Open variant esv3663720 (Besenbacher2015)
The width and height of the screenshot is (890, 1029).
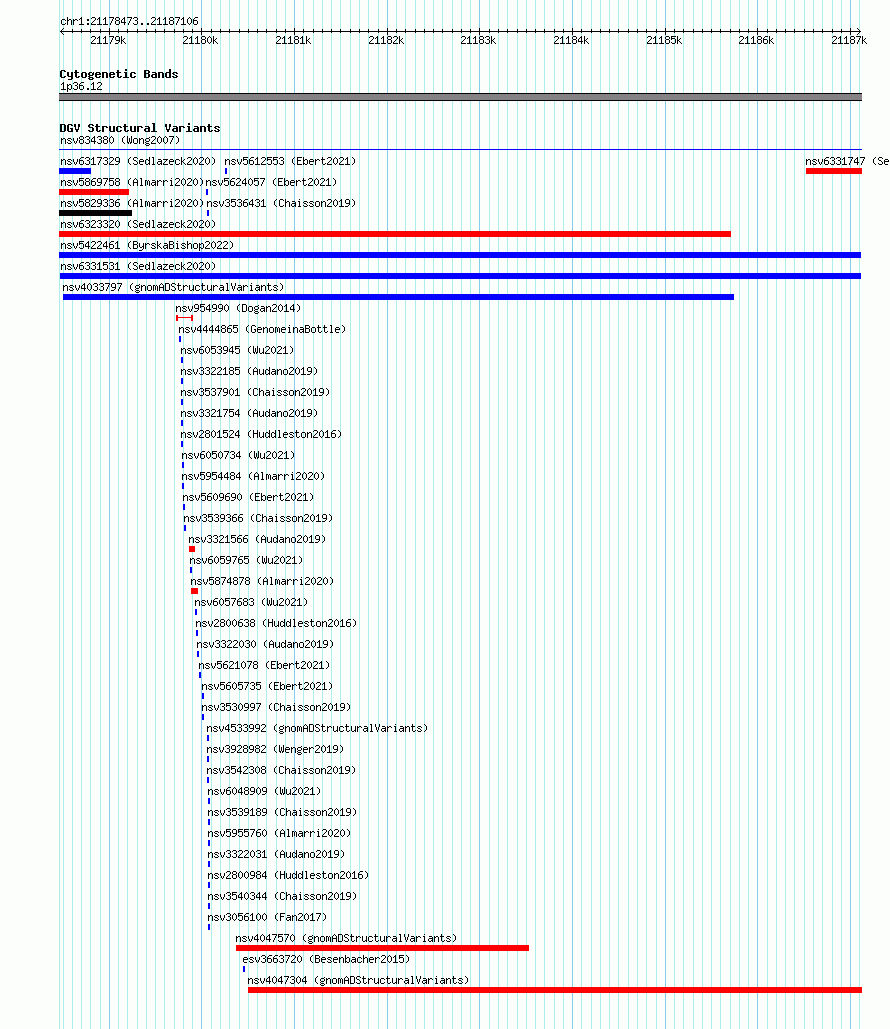(x=326, y=959)
